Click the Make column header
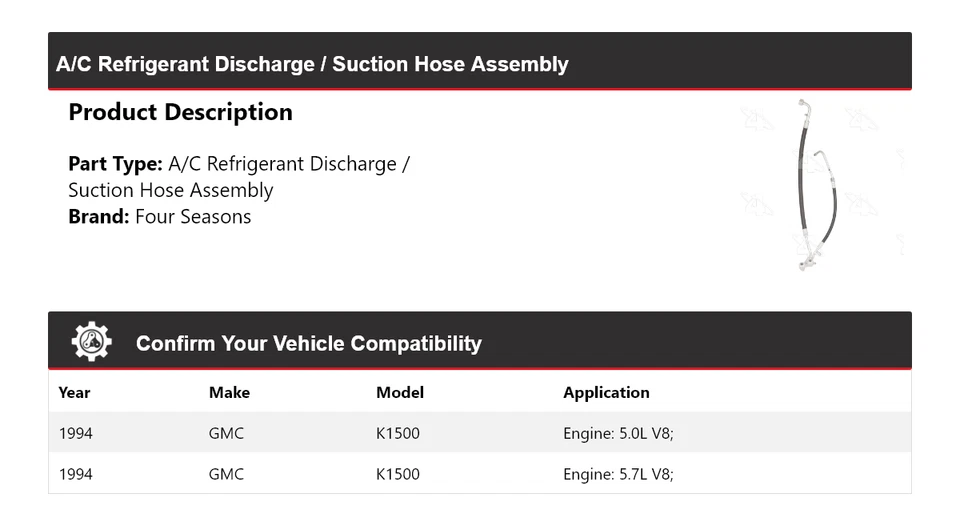Screen dimensions: 960x526 229,392
